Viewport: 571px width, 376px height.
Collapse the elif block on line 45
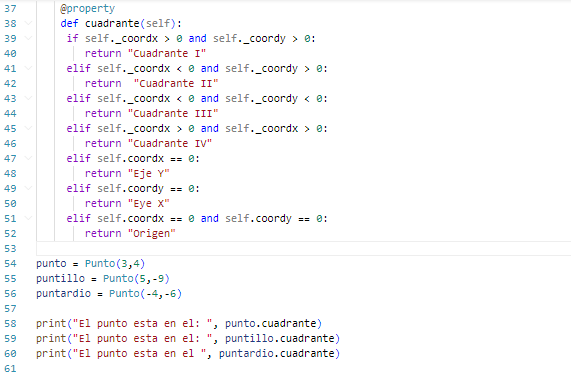[28, 128]
